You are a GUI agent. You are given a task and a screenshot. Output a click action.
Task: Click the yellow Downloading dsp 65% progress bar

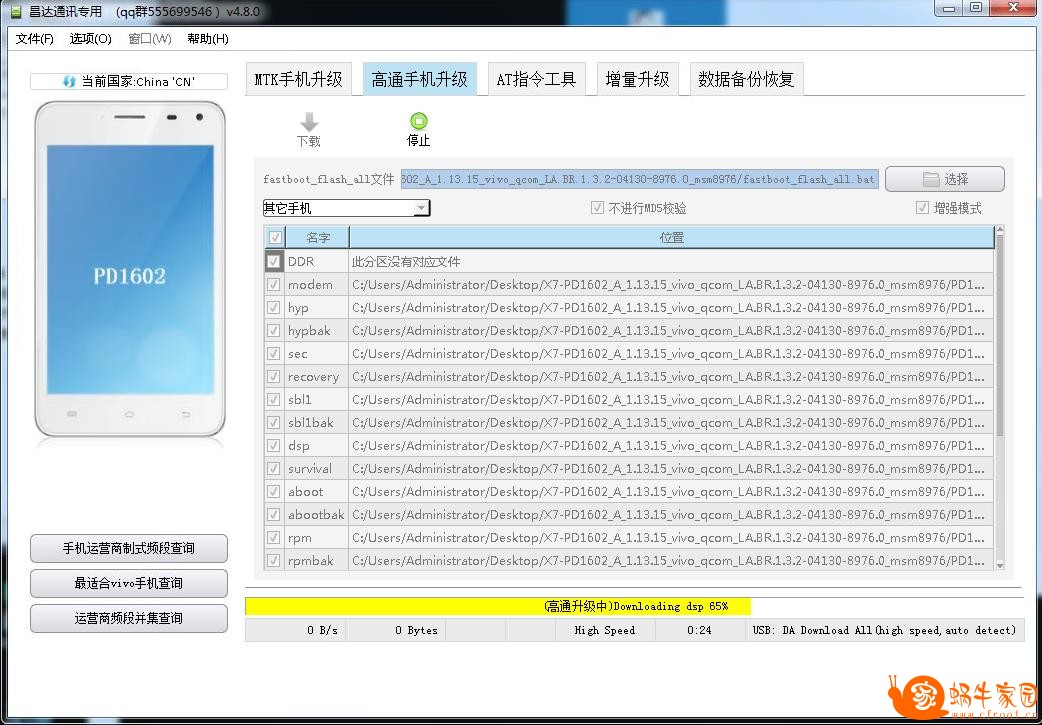[498, 606]
